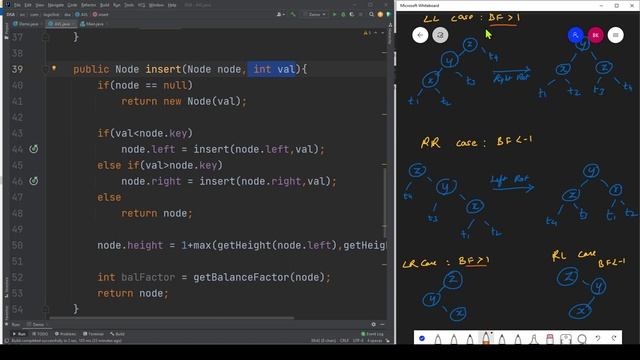Collapse the insert method fold at line 39
Screen dimensions: 640x360
point(45,69)
